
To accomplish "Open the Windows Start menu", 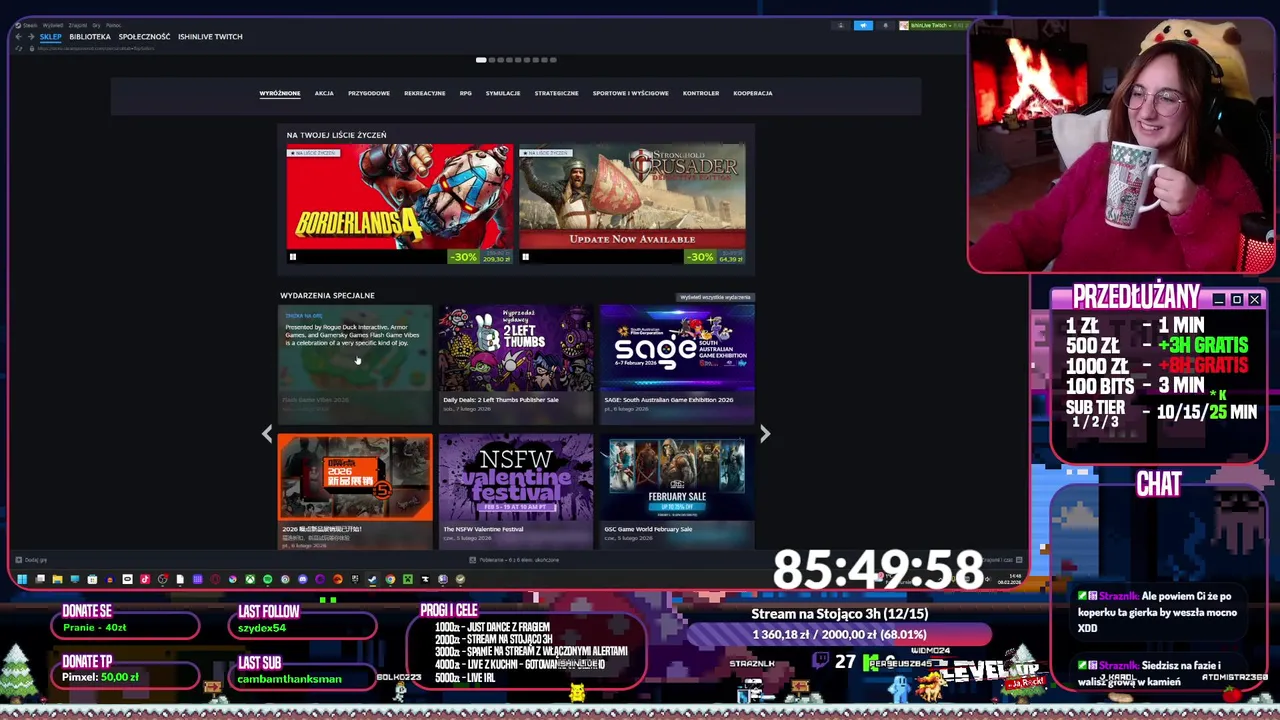I will 22,579.
